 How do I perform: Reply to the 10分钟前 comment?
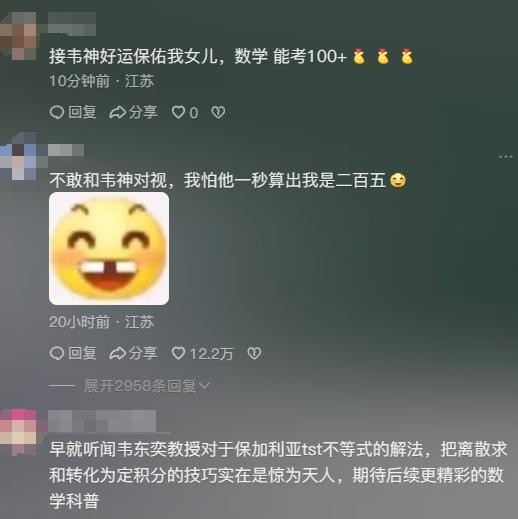(73, 112)
